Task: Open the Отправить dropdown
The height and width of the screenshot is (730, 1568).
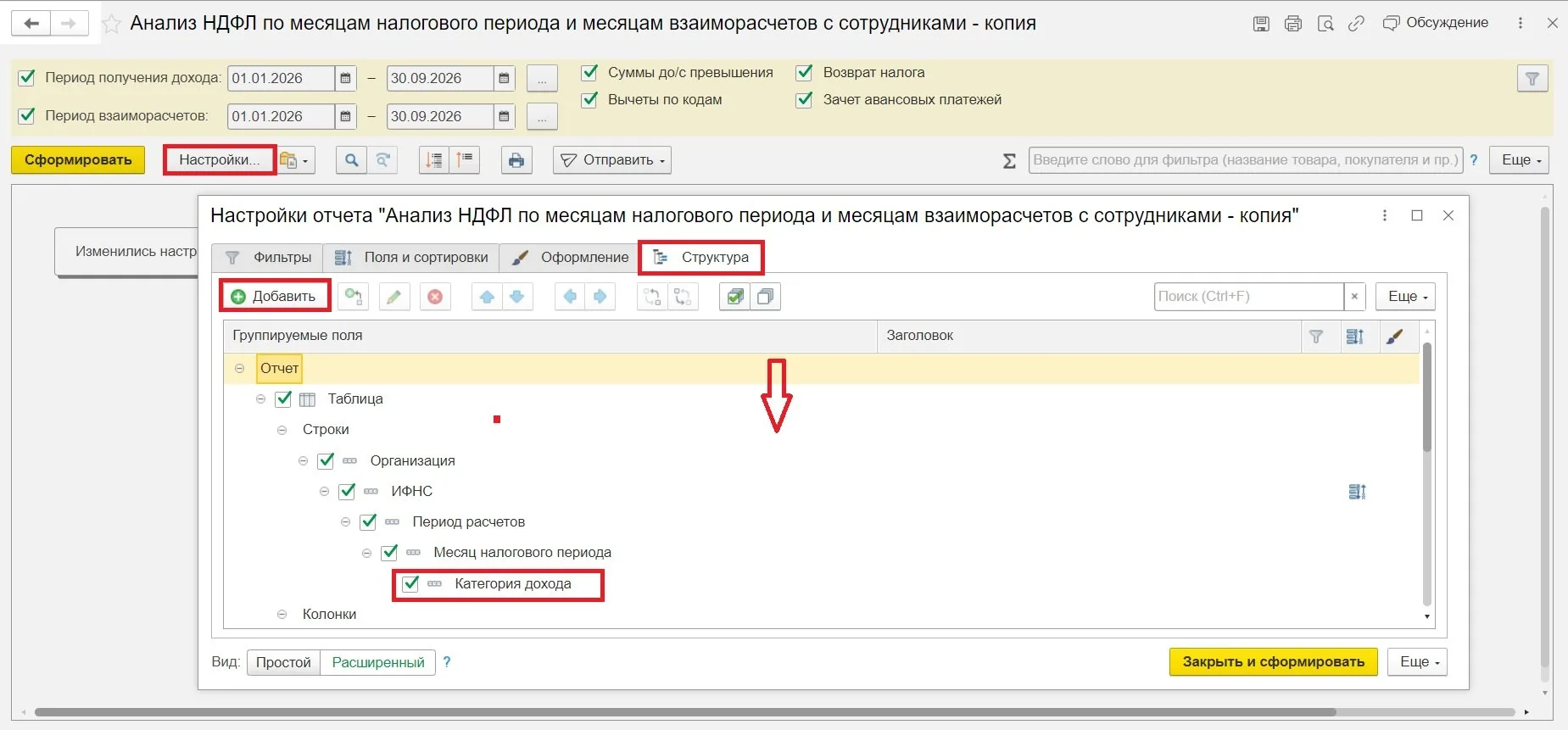Action: pyautogui.click(x=612, y=159)
